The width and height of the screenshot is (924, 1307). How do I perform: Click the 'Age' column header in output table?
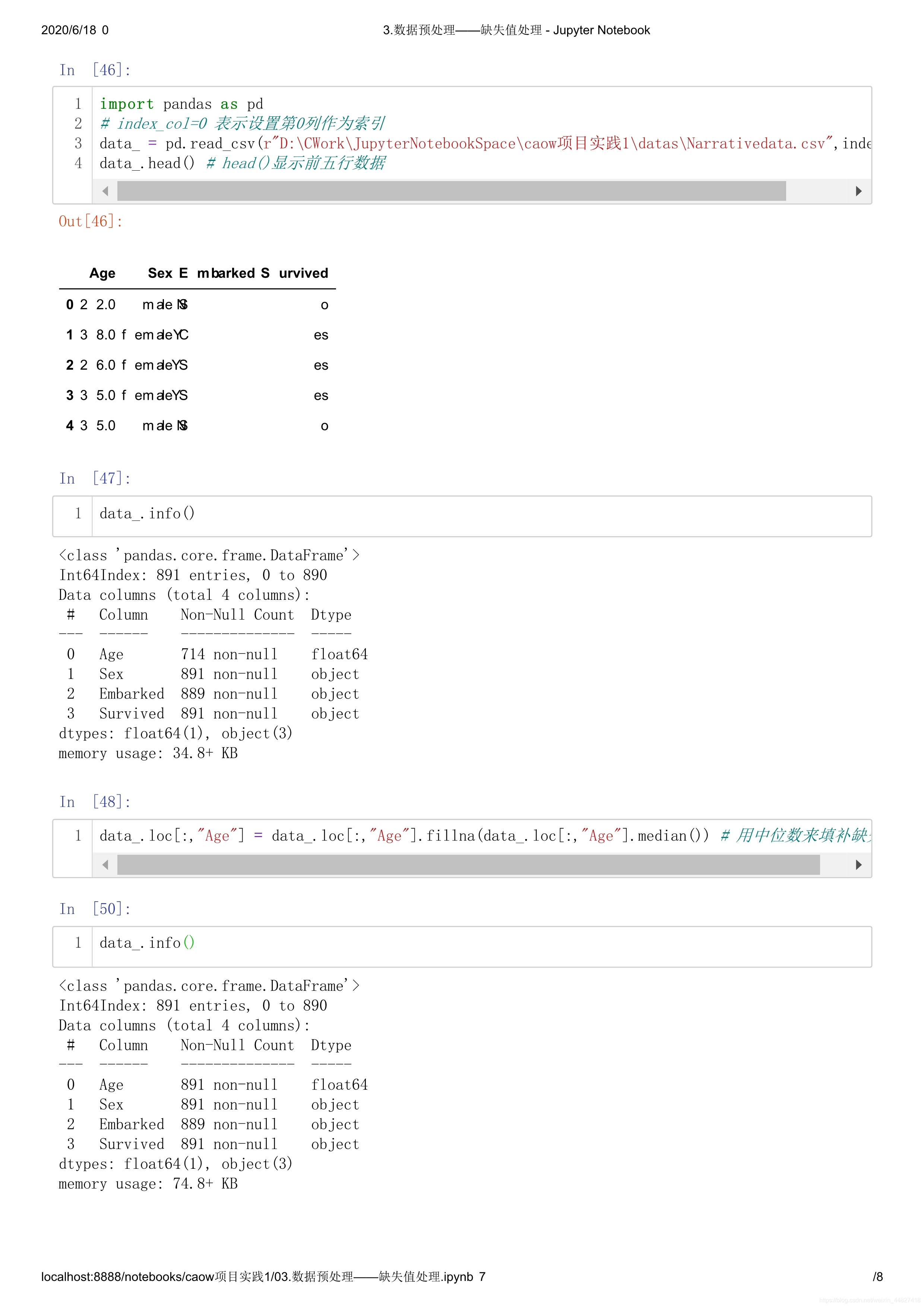pyautogui.click(x=102, y=273)
